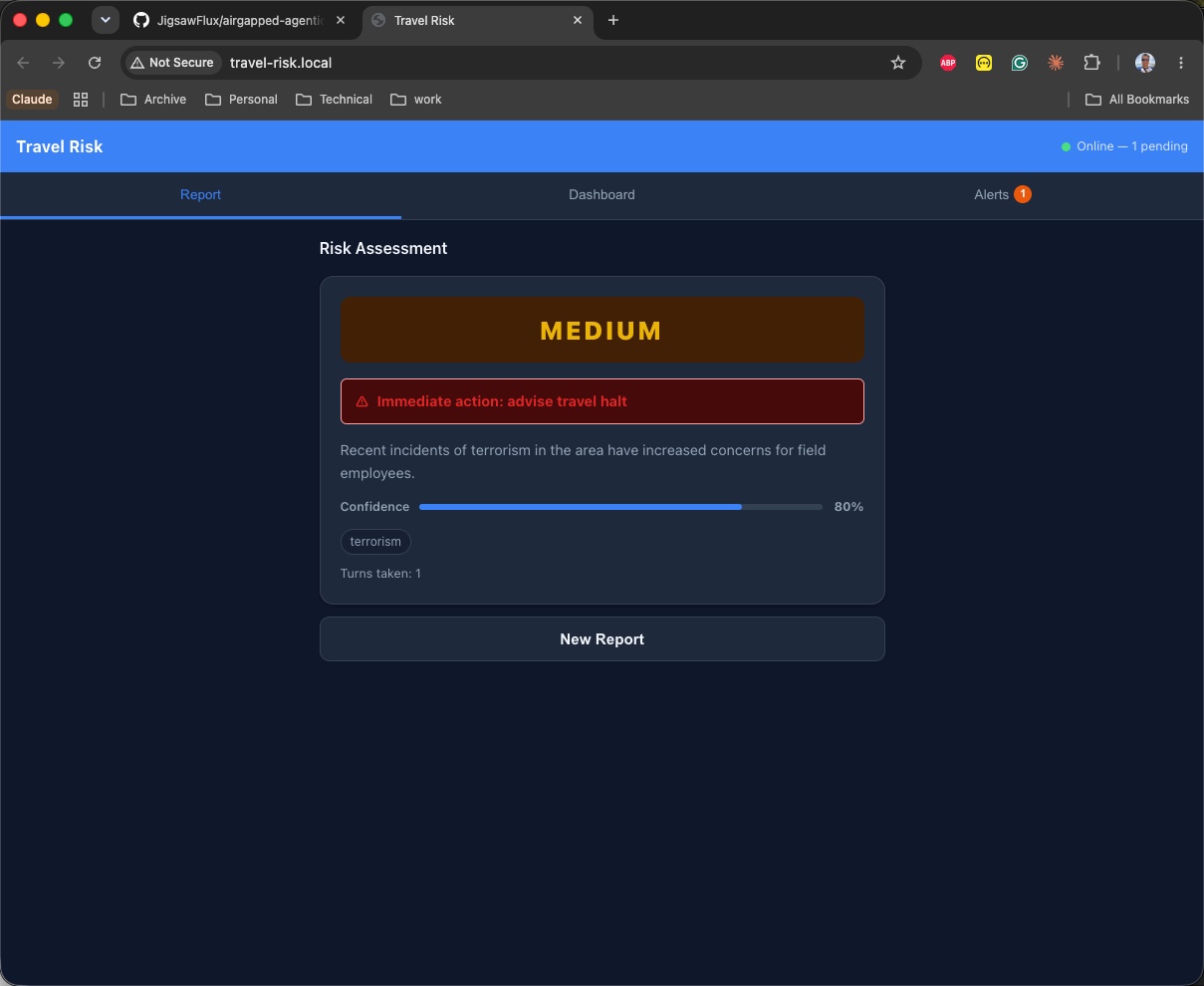Select the Report tab

pyautogui.click(x=200, y=195)
